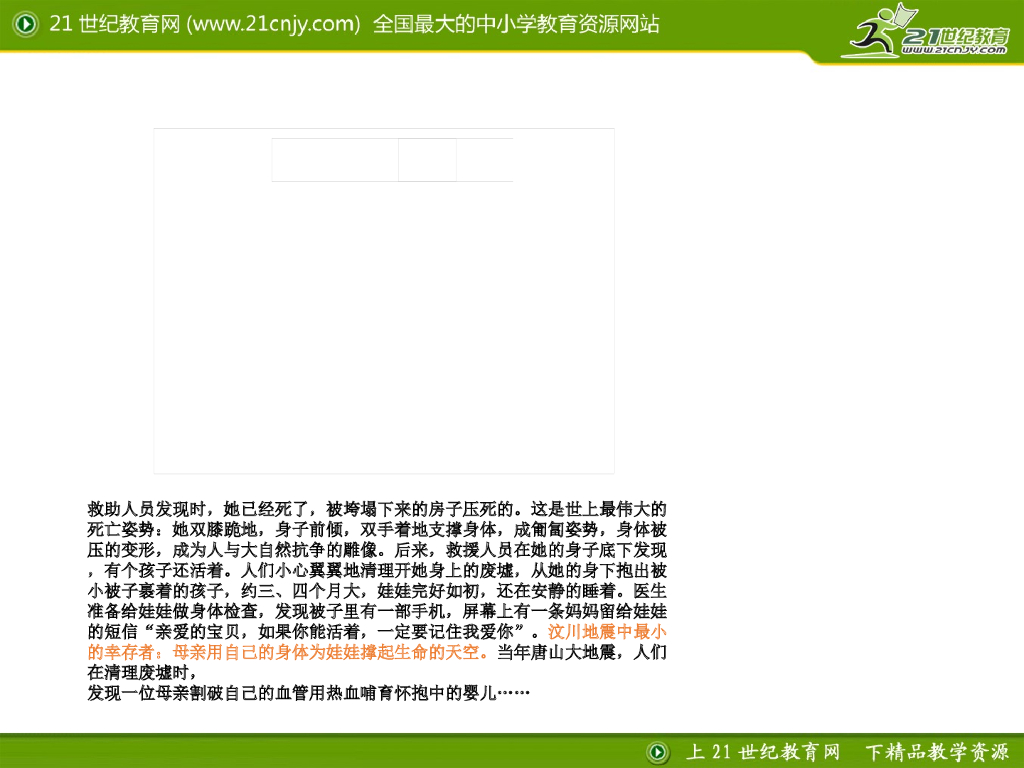
Task: Click the line starting 救助人员发现时
Action: [377, 509]
